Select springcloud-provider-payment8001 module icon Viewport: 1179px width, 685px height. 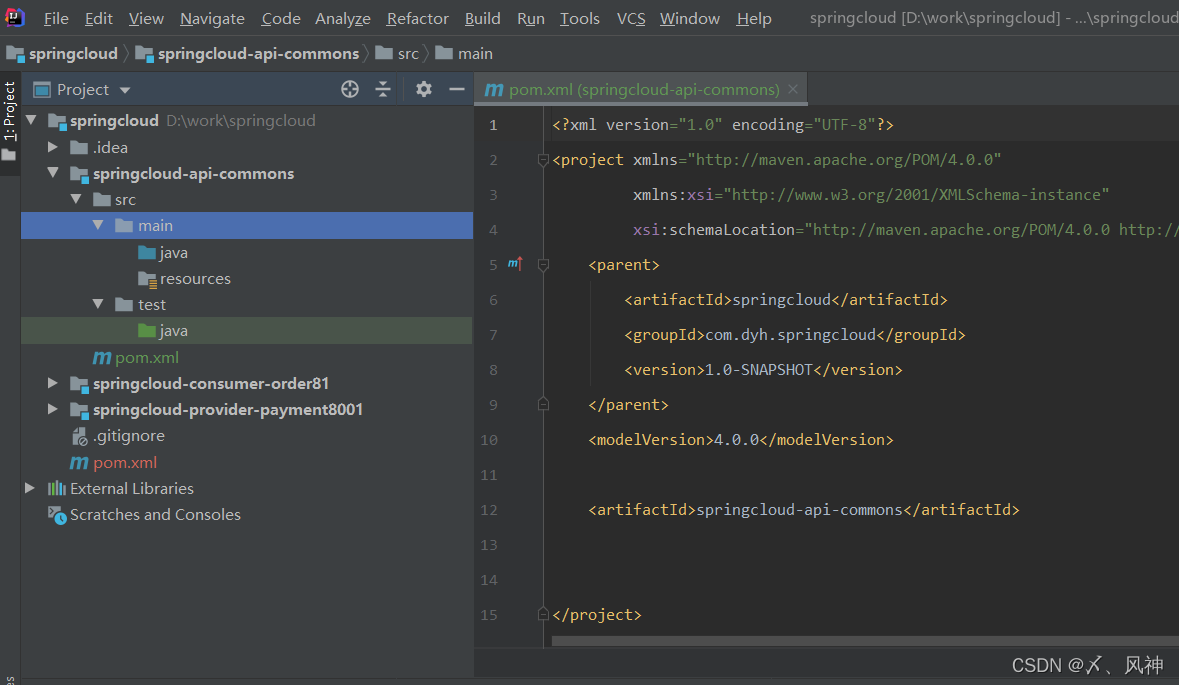click(80, 410)
